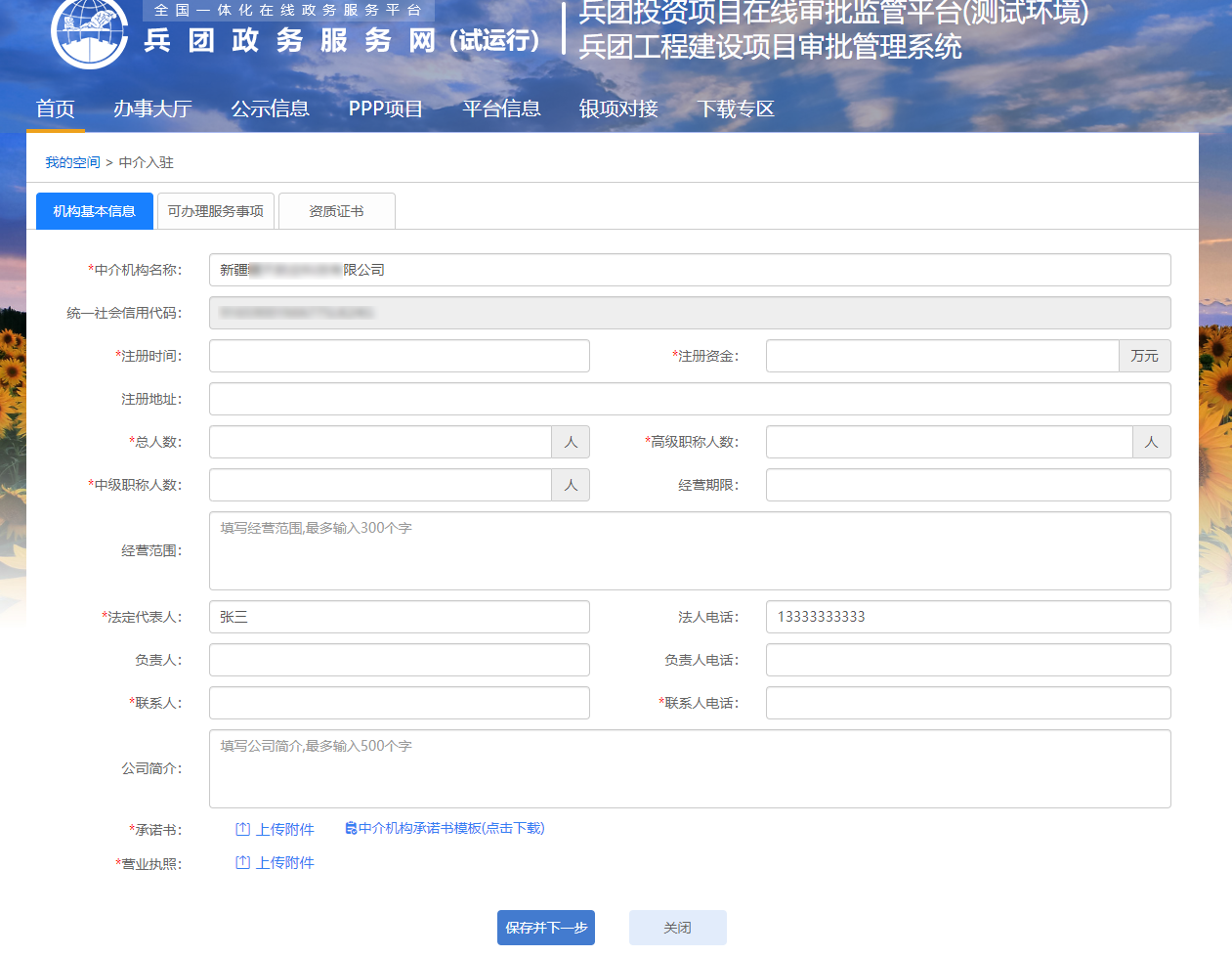This screenshot has width=1232, height=956.
Task: Open the PPP项目 navigation item
Action: point(386,109)
